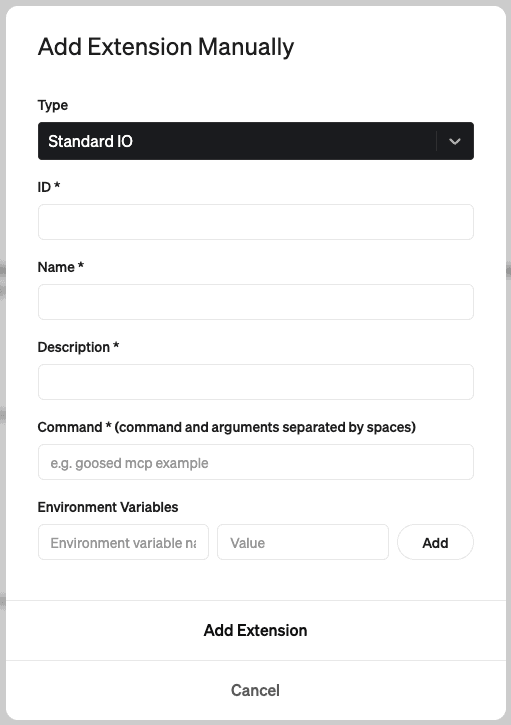Expand the Type dropdown chevron arrow
Screen dimensions: 511x725
click(x=455, y=141)
